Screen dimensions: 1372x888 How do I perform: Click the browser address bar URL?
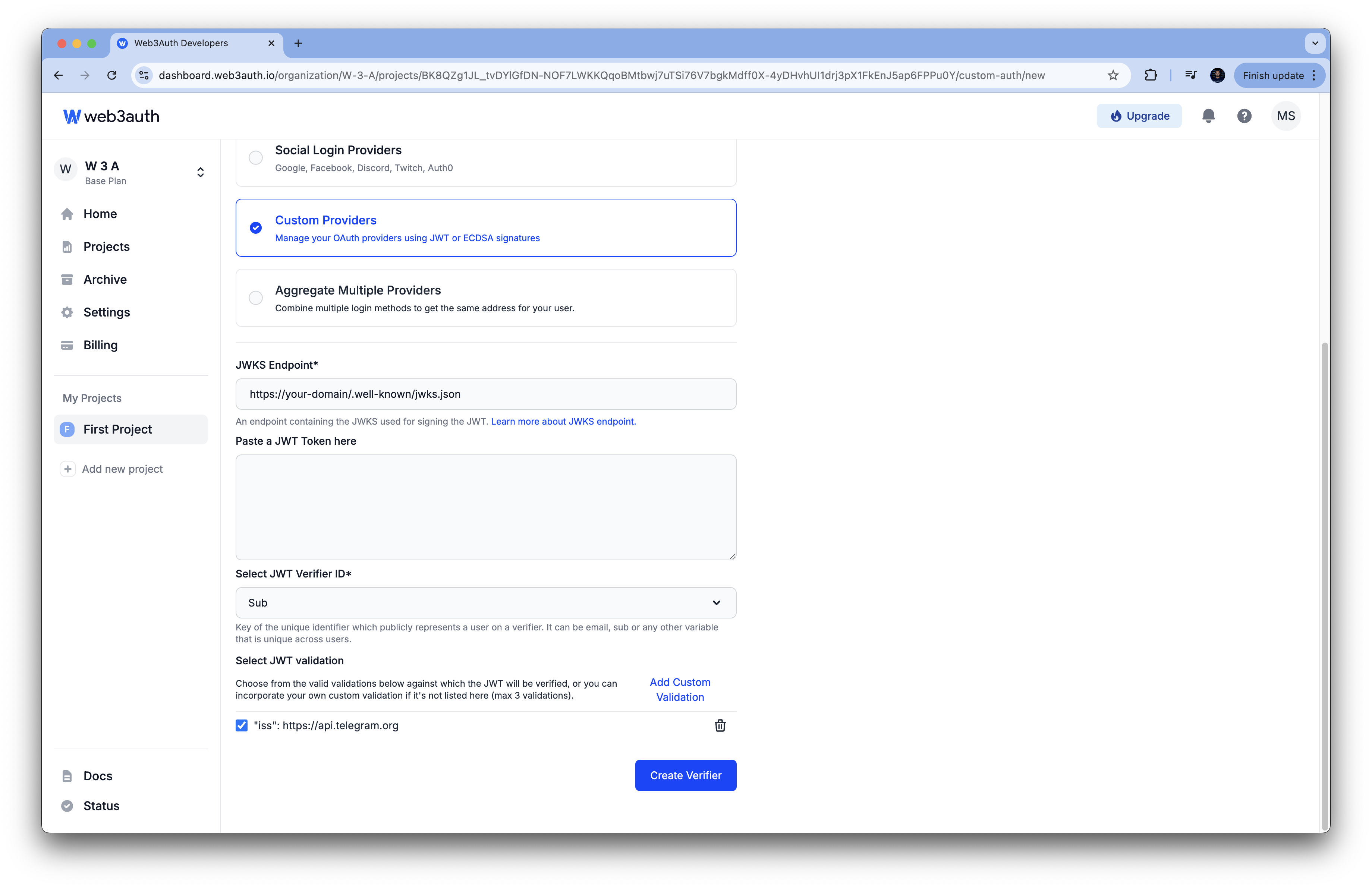coord(601,75)
